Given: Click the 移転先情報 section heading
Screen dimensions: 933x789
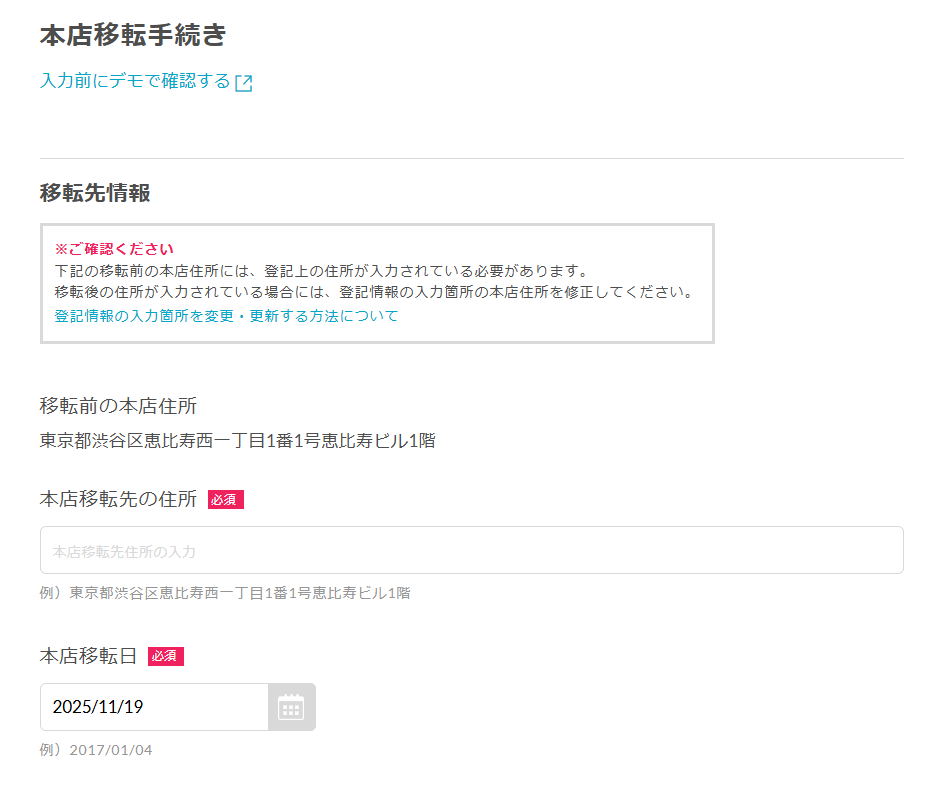Looking at the screenshot, I should pos(95,193).
